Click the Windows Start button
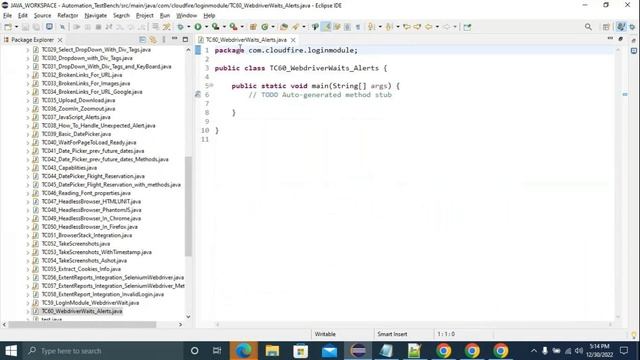 pyautogui.click(x=11, y=351)
